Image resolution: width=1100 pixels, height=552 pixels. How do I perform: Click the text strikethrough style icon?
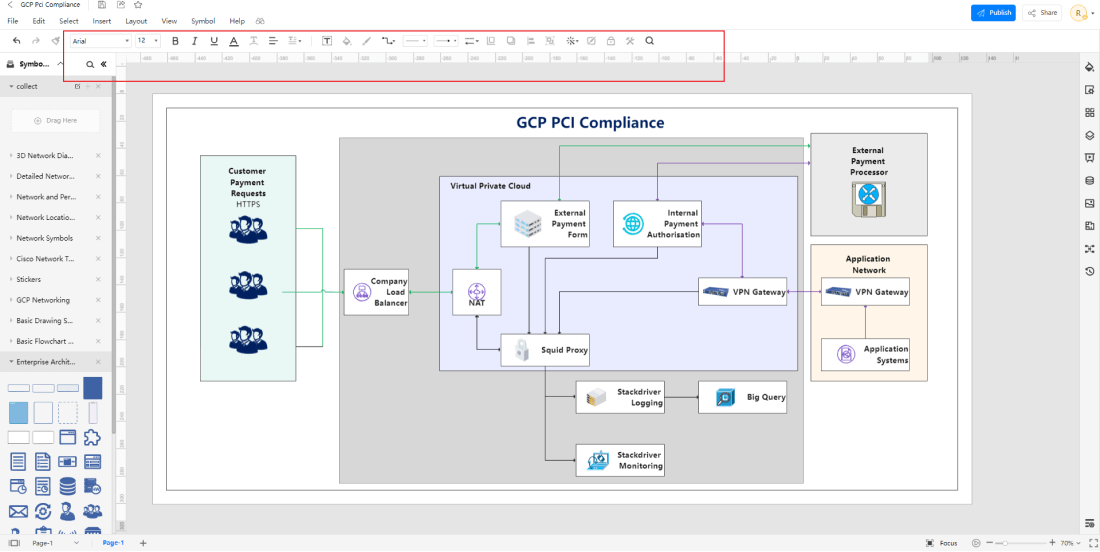click(x=253, y=41)
